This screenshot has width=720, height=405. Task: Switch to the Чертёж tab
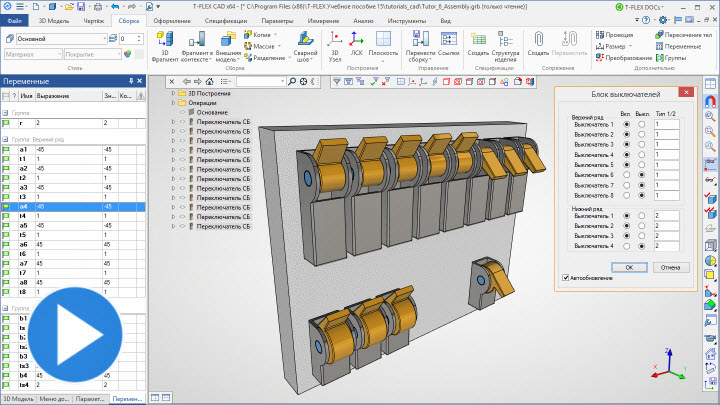(x=92, y=20)
